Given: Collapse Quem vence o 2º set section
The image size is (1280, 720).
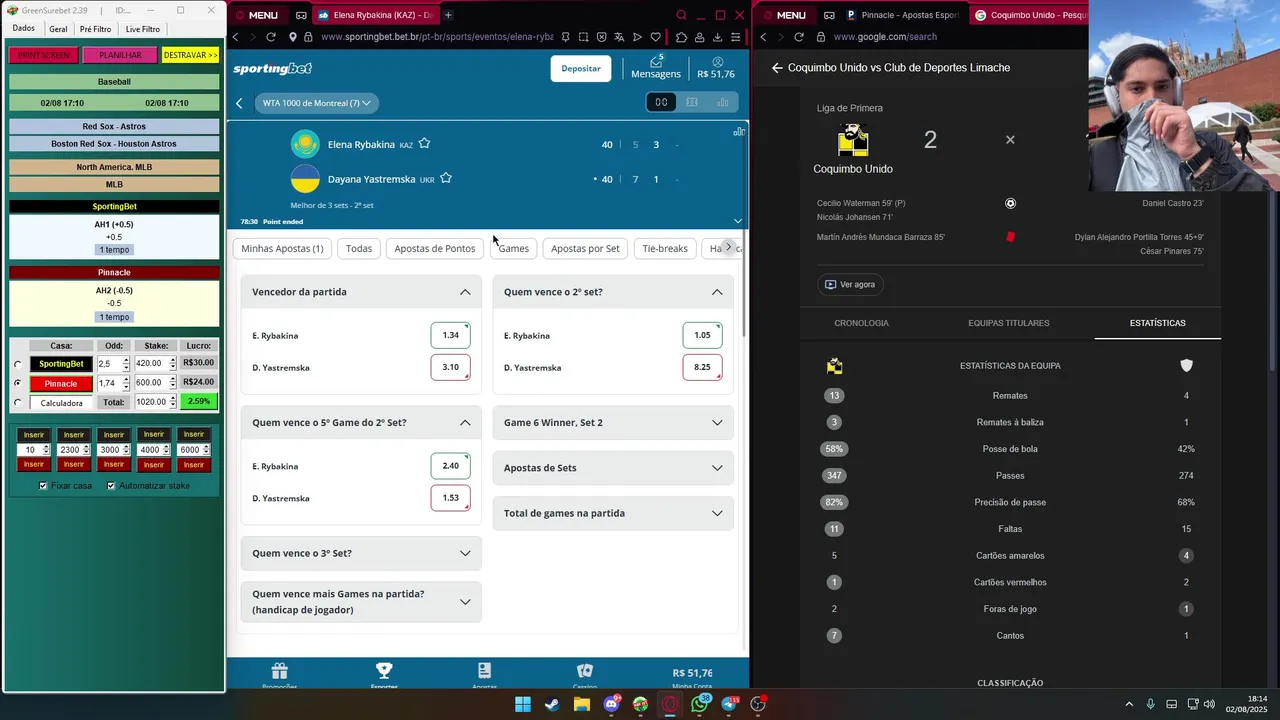Looking at the screenshot, I should pos(717,292).
